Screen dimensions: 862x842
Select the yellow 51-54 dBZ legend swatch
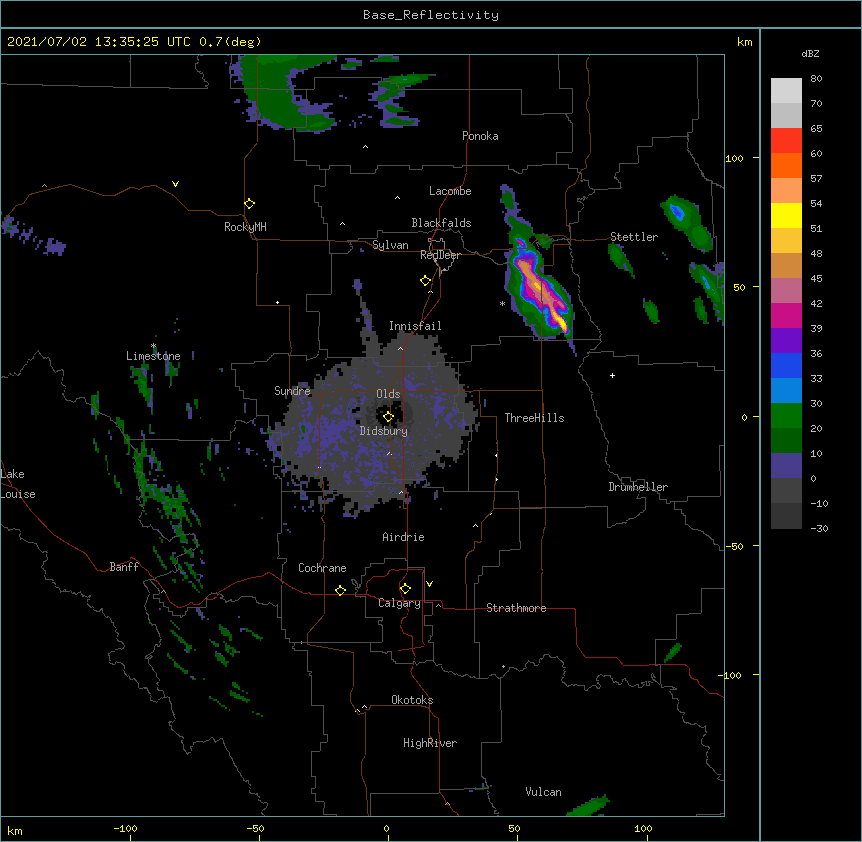(786, 215)
